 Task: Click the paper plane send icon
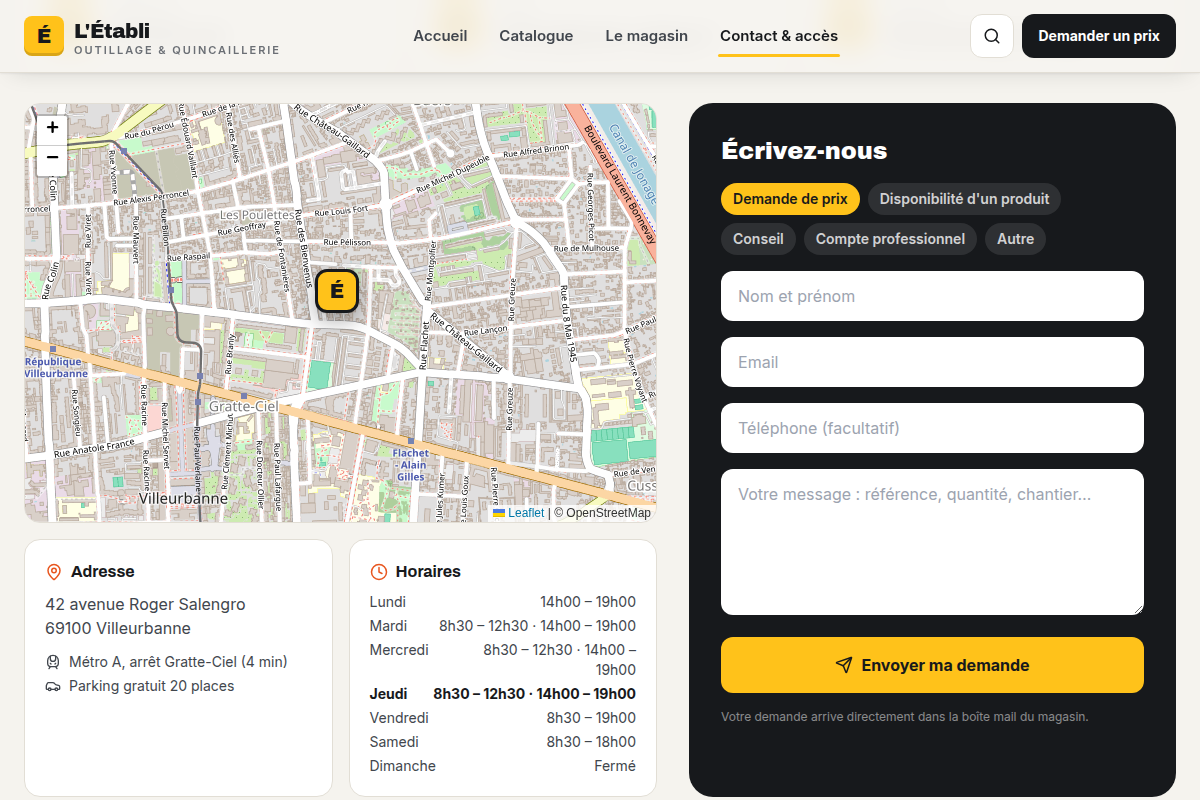click(x=844, y=665)
